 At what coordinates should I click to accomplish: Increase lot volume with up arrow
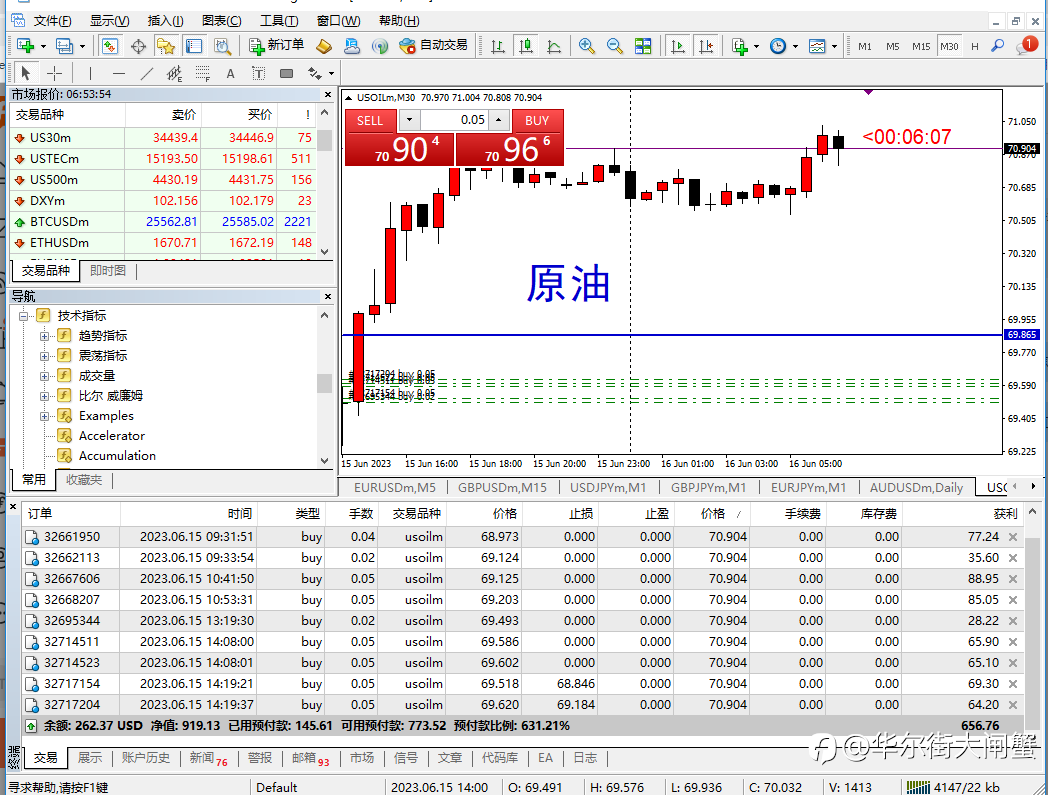[499, 120]
